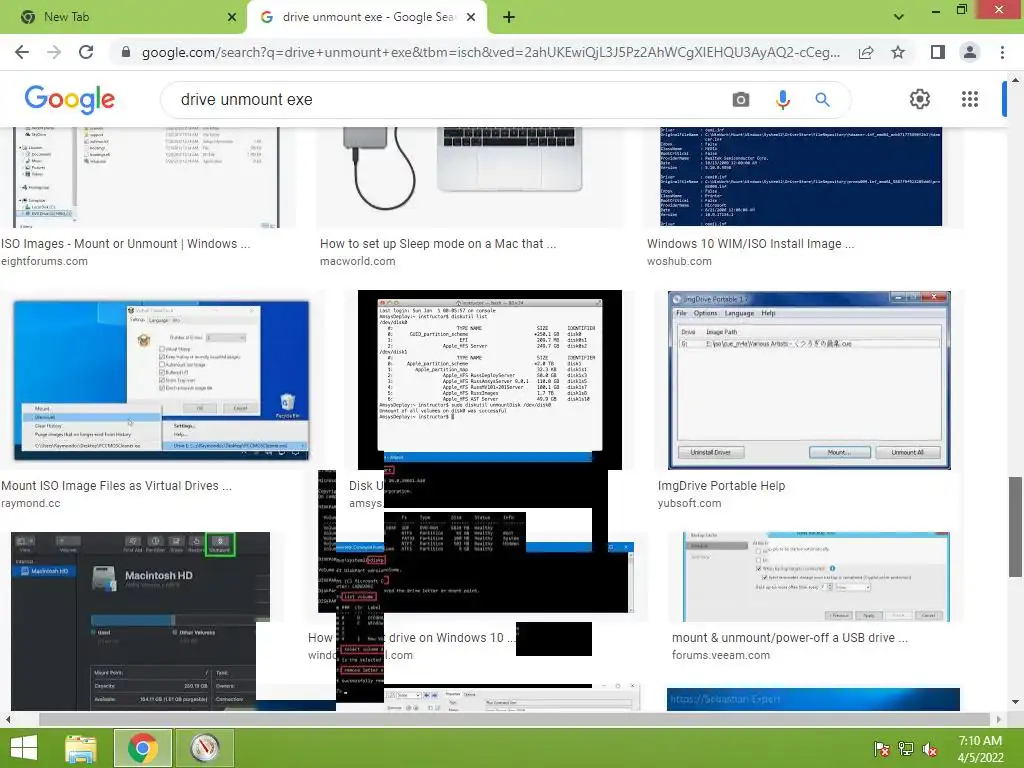Open the compass app on the taskbar
1024x768 pixels.
204,748
